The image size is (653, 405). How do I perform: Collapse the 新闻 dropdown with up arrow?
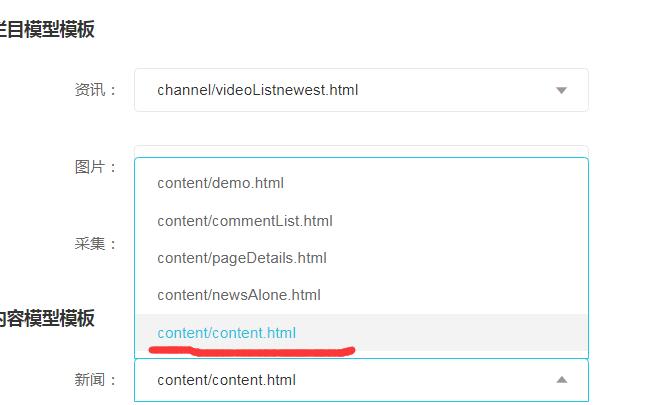pyautogui.click(x=561, y=380)
